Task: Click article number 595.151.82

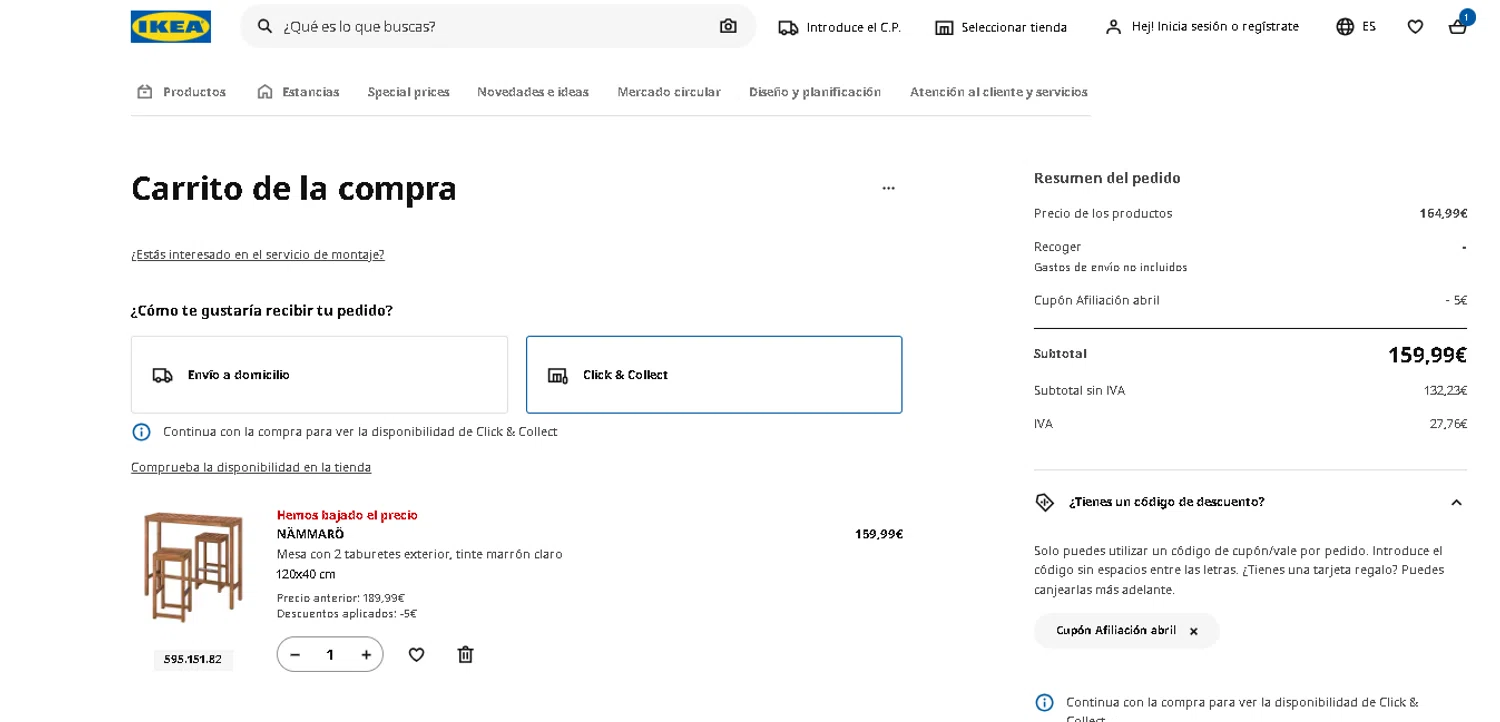Action: [193, 660]
